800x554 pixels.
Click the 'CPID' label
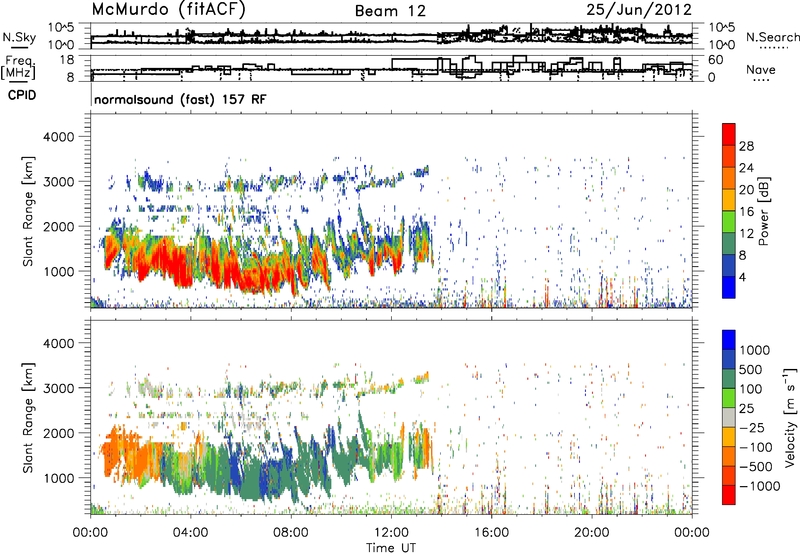pyautogui.click(x=22, y=95)
